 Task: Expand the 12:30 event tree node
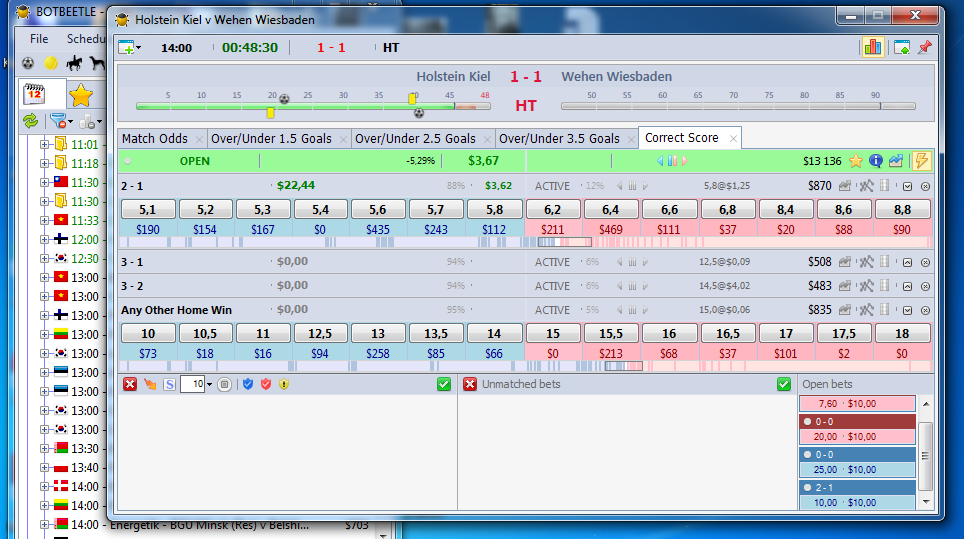(44, 258)
